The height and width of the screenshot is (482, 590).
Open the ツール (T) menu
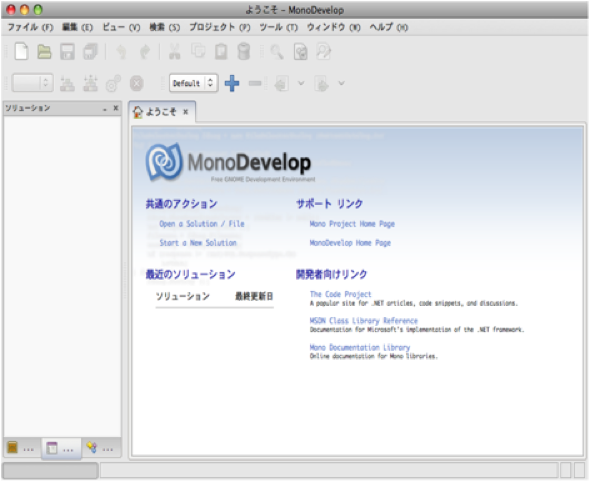[278, 27]
